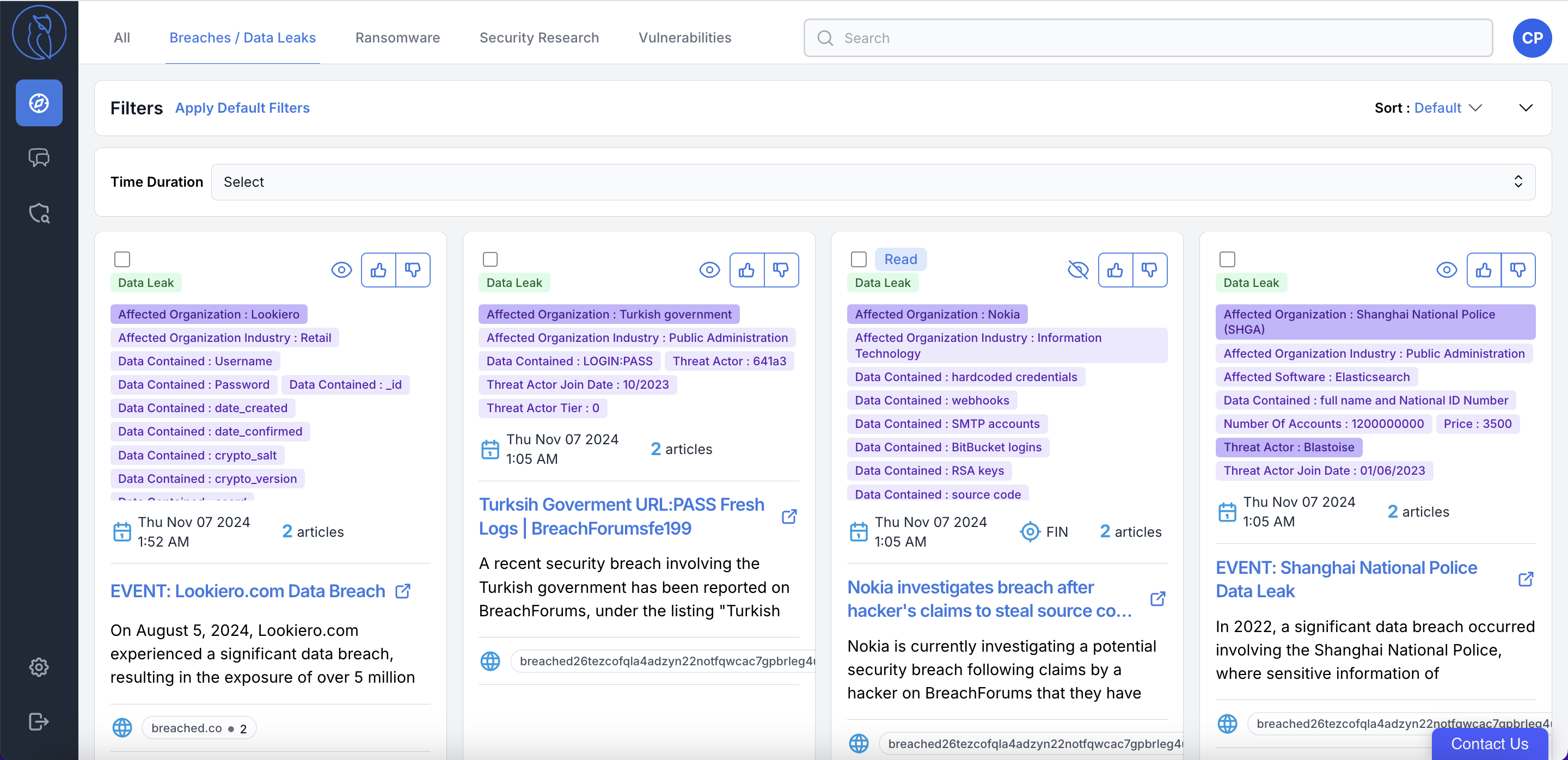Click the Read badge on Nokia card

(901, 259)
